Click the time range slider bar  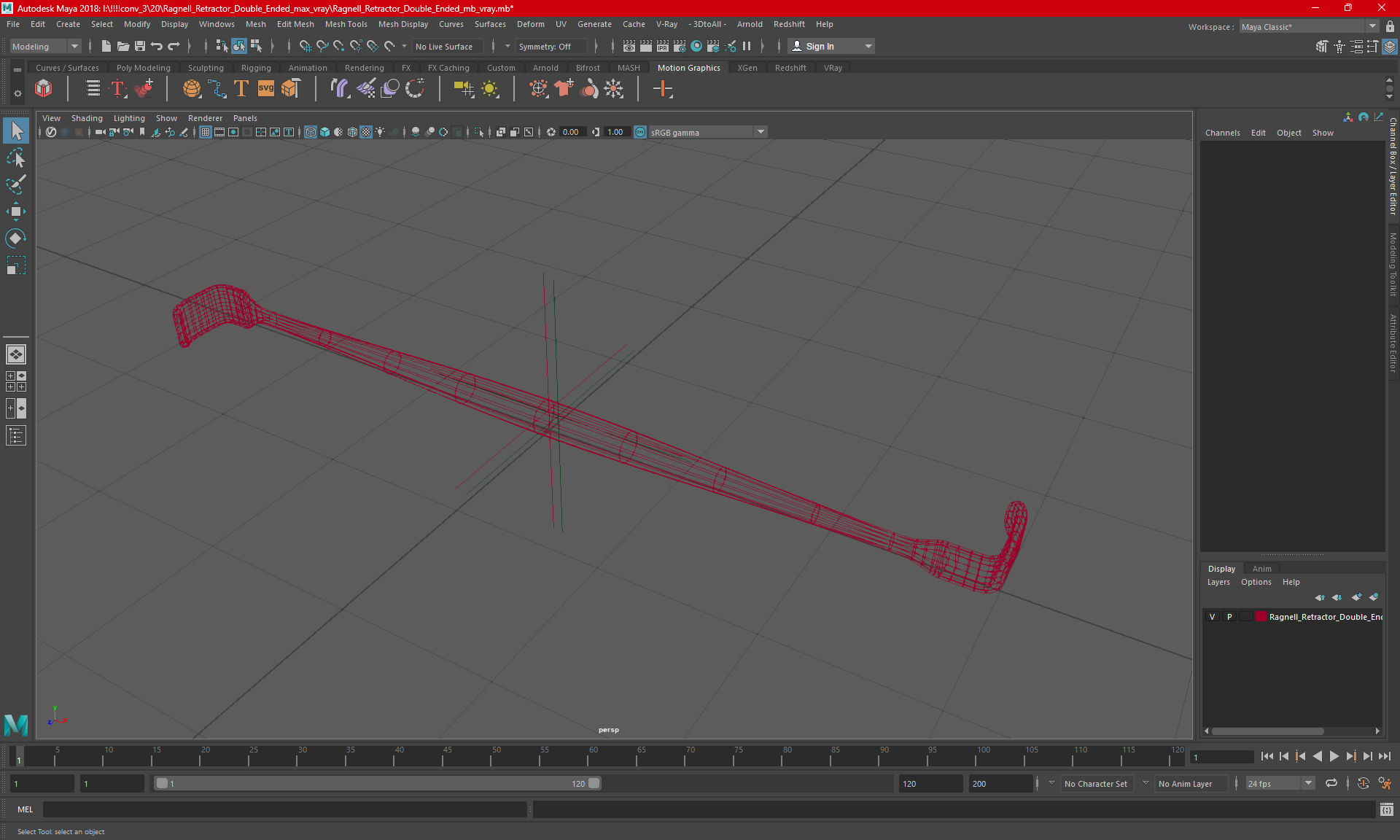point(378,784)
